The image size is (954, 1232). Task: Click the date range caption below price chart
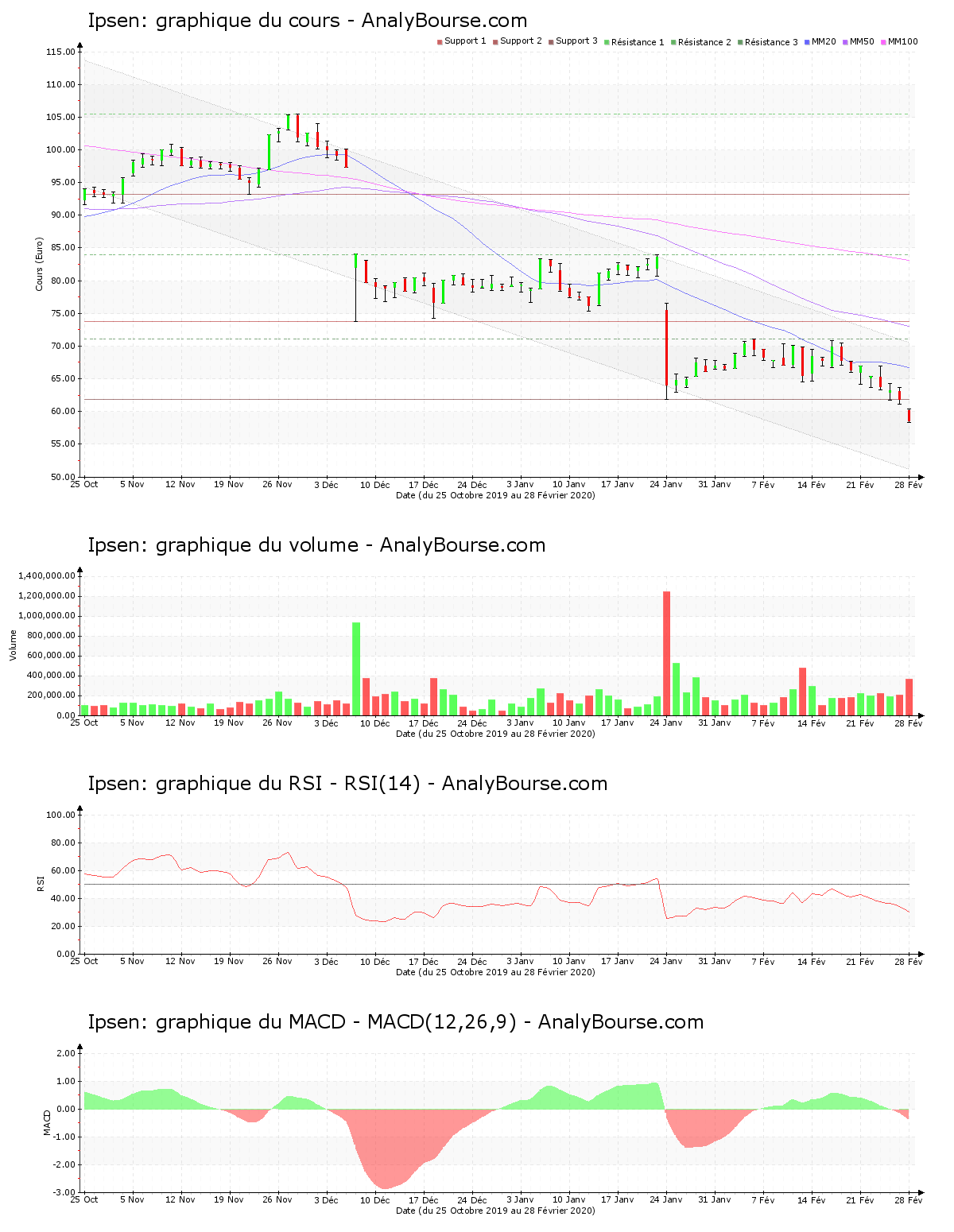click(495, 495)
